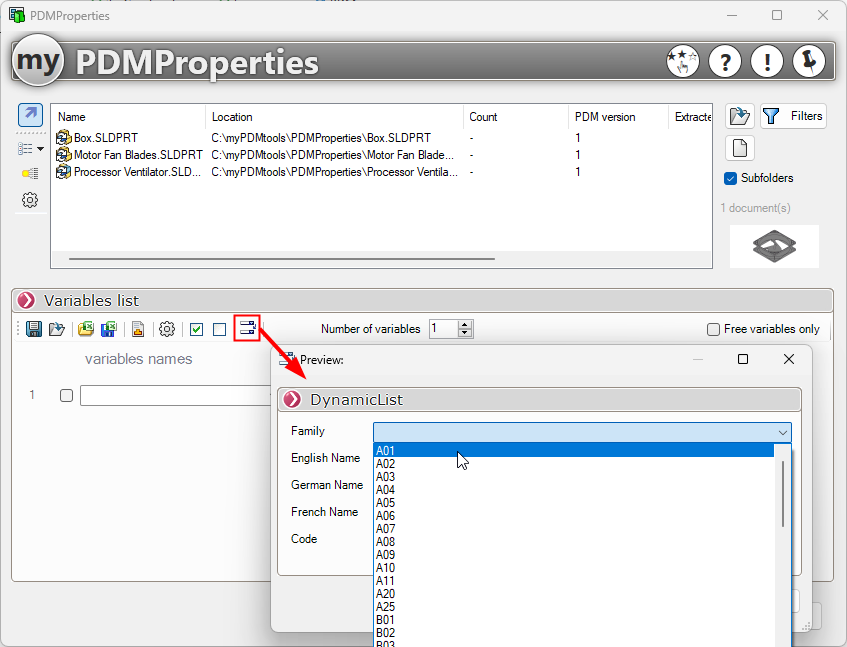This screenshot has width=847, height=647.
Task: Open variables list gear settings icon
Action: tap(167, 329)
